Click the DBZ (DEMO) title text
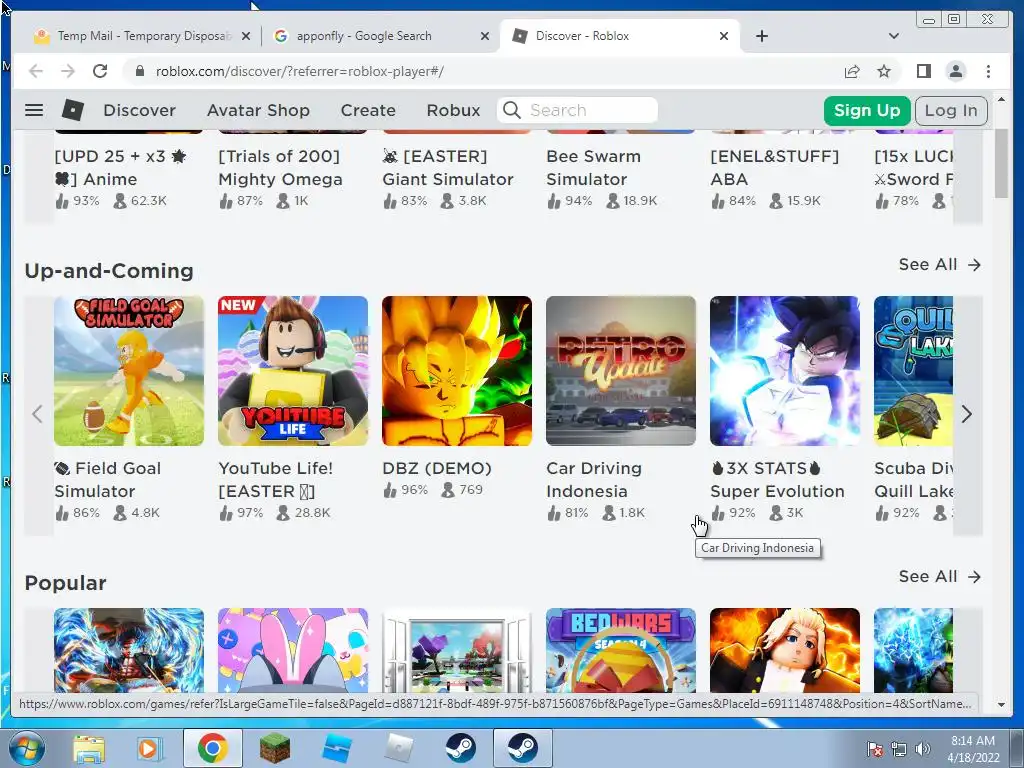This screenshot has width=1024, height=768. pyautogui.click(x=437, y=468)
